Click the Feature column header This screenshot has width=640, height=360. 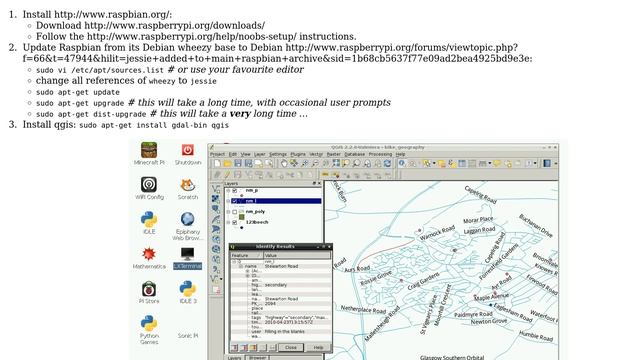click(x=246, y=255)
